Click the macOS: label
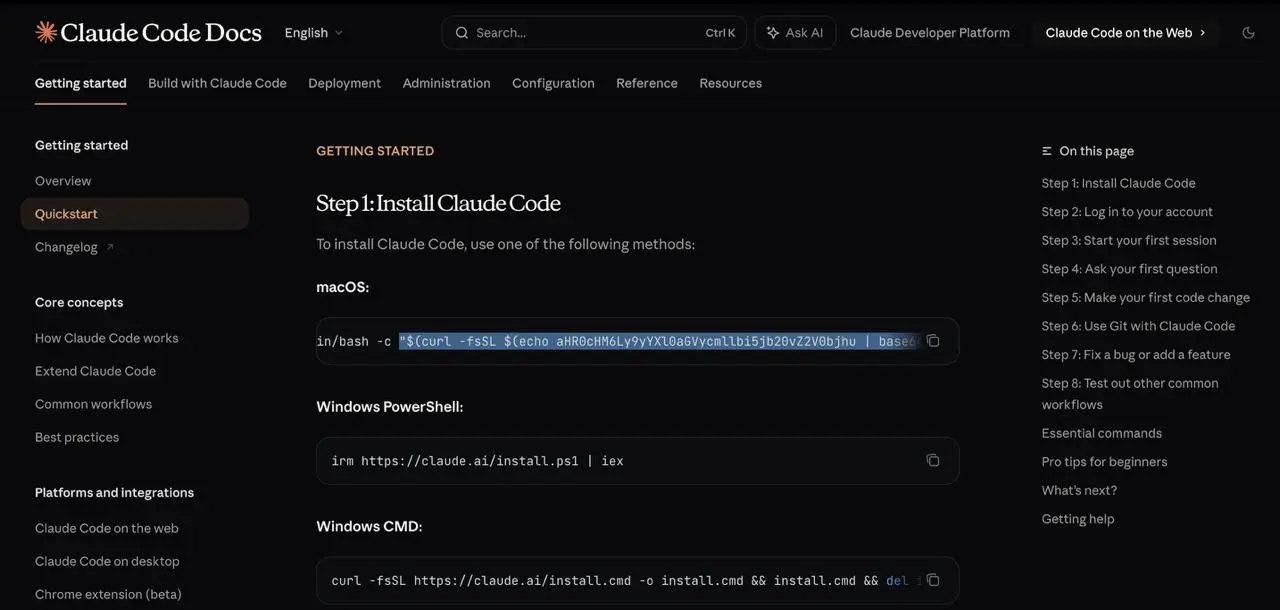 342,287
